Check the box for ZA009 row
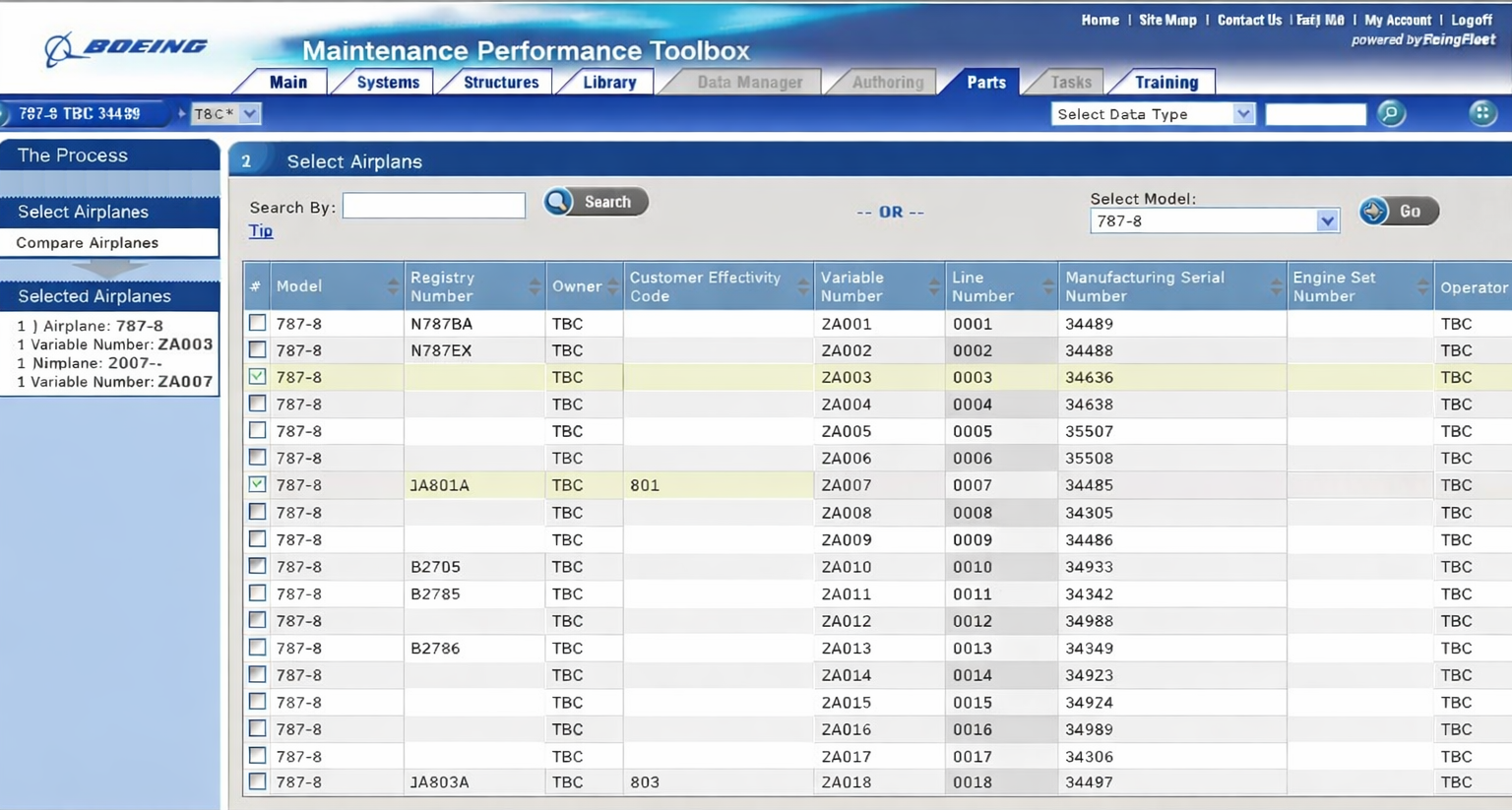1512x810 pixels. pos(257,538)
